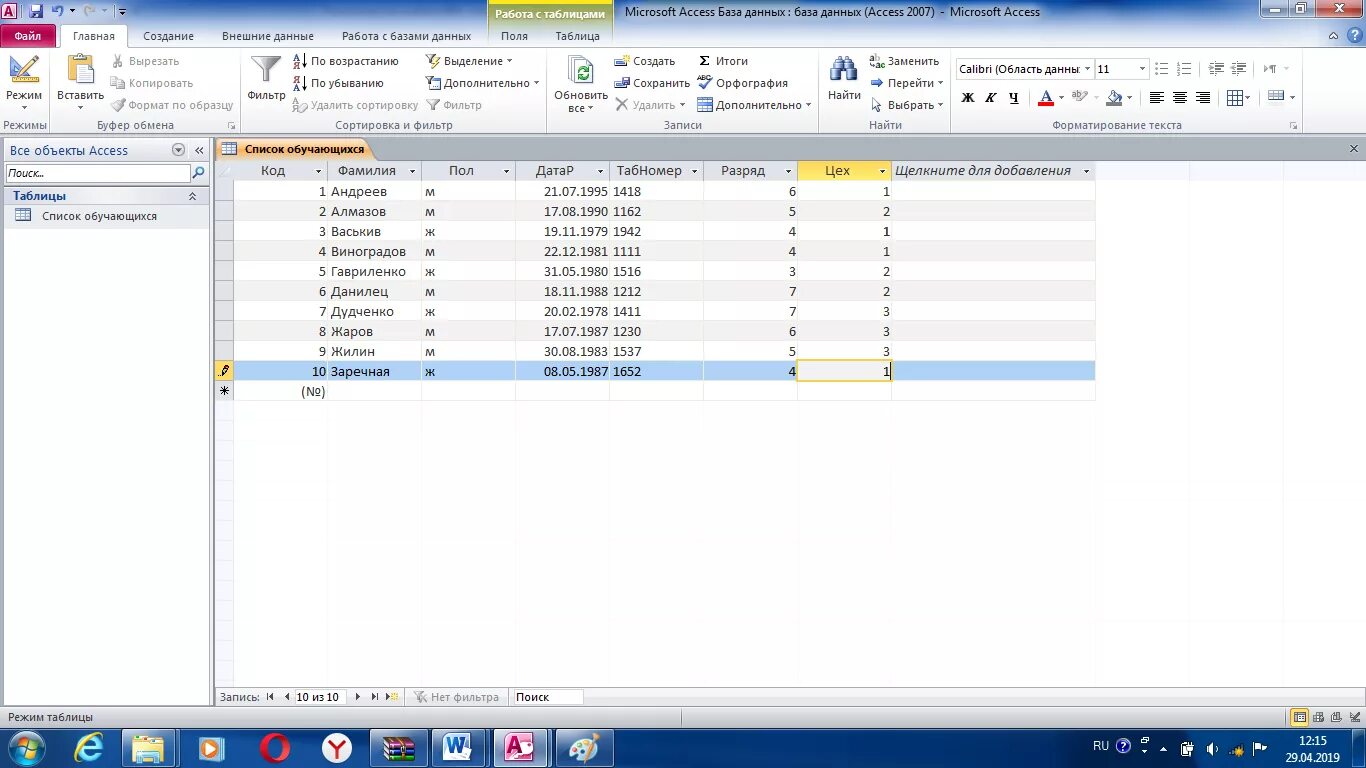Click the record navigator Поиск box
This screenshot has height=768, width=1366.
point(546,697)
